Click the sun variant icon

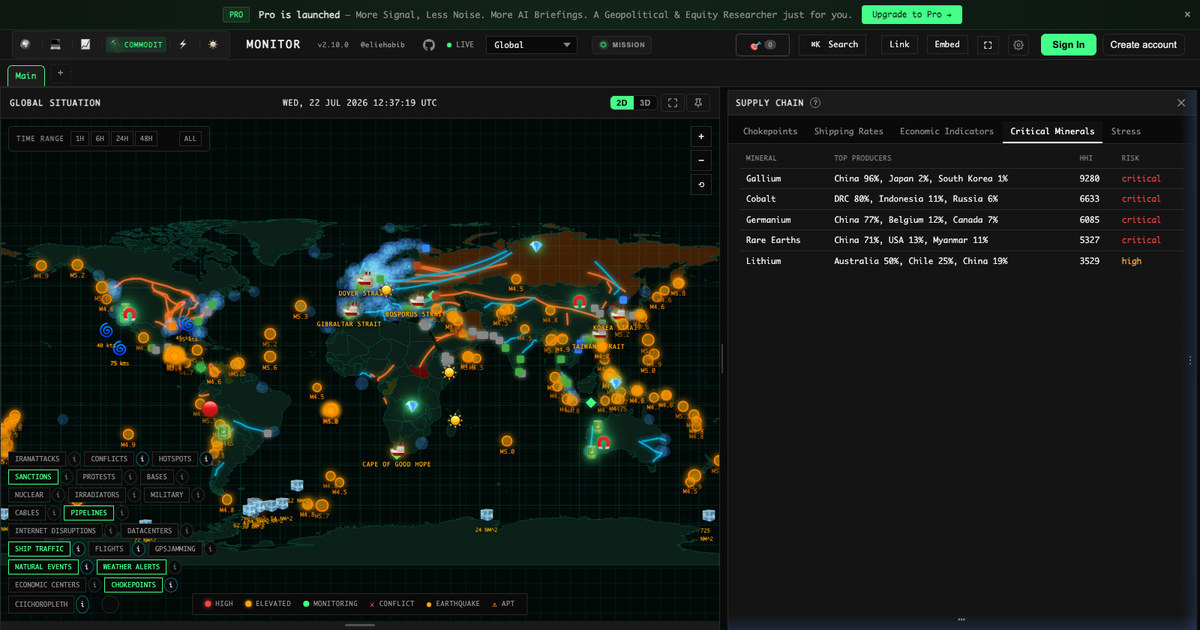(213, 44)
